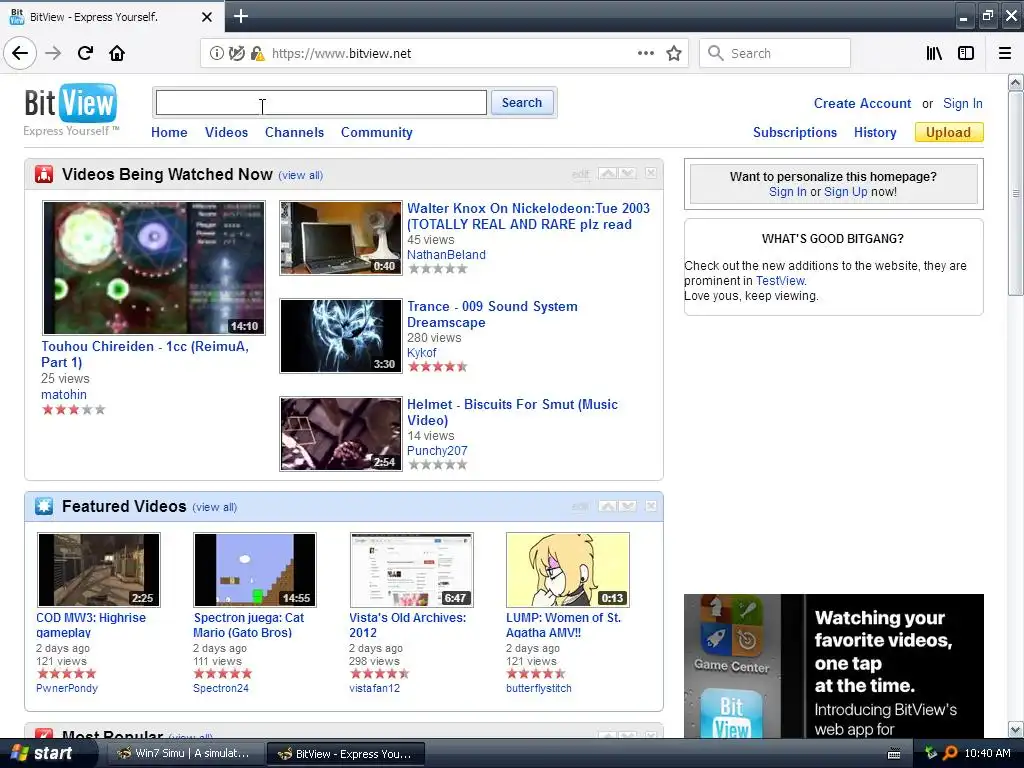Open the page actions three-dot menu
Screen dimensions: 1024x768
pos(645,53)
